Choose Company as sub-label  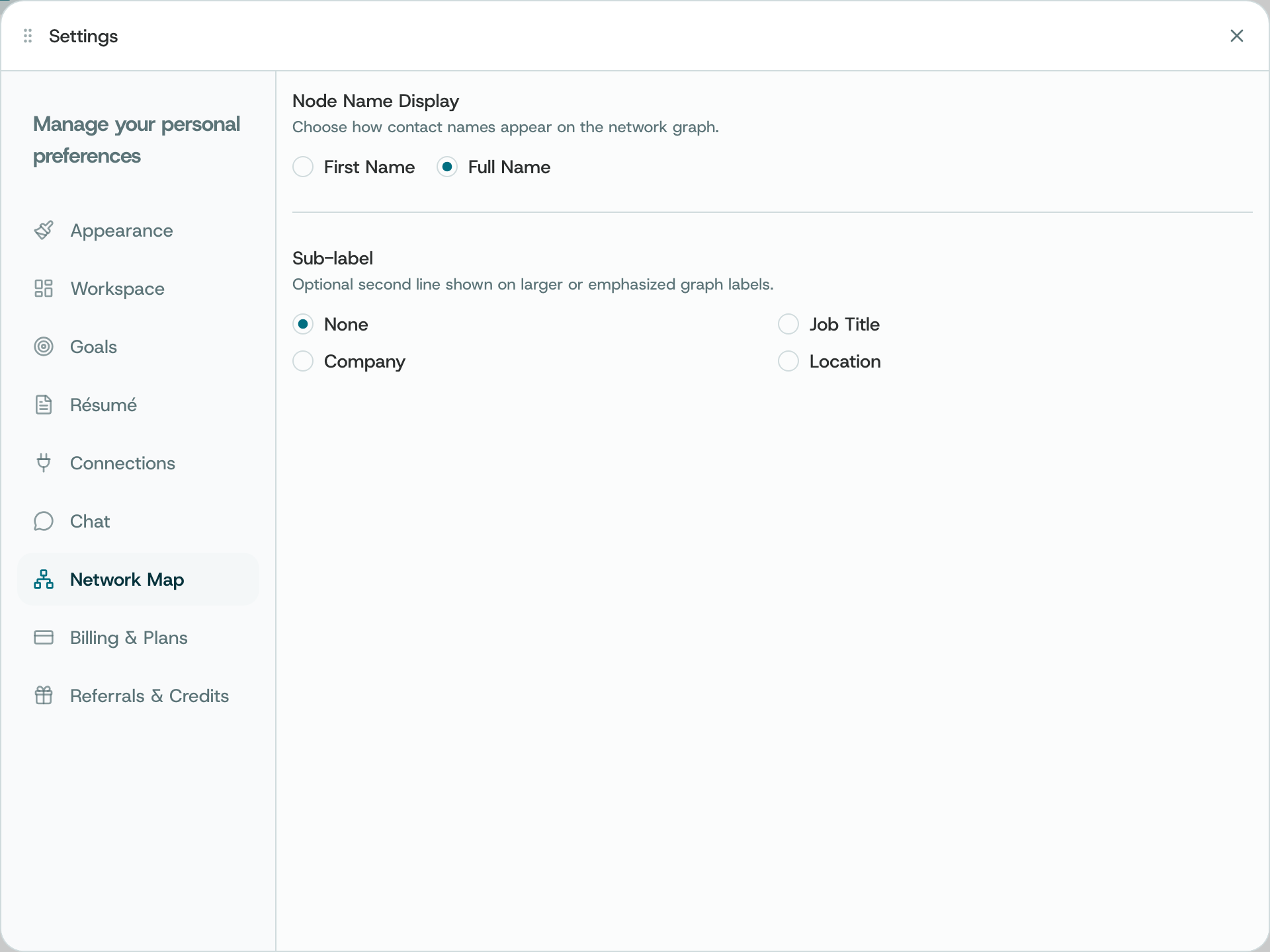303,362
